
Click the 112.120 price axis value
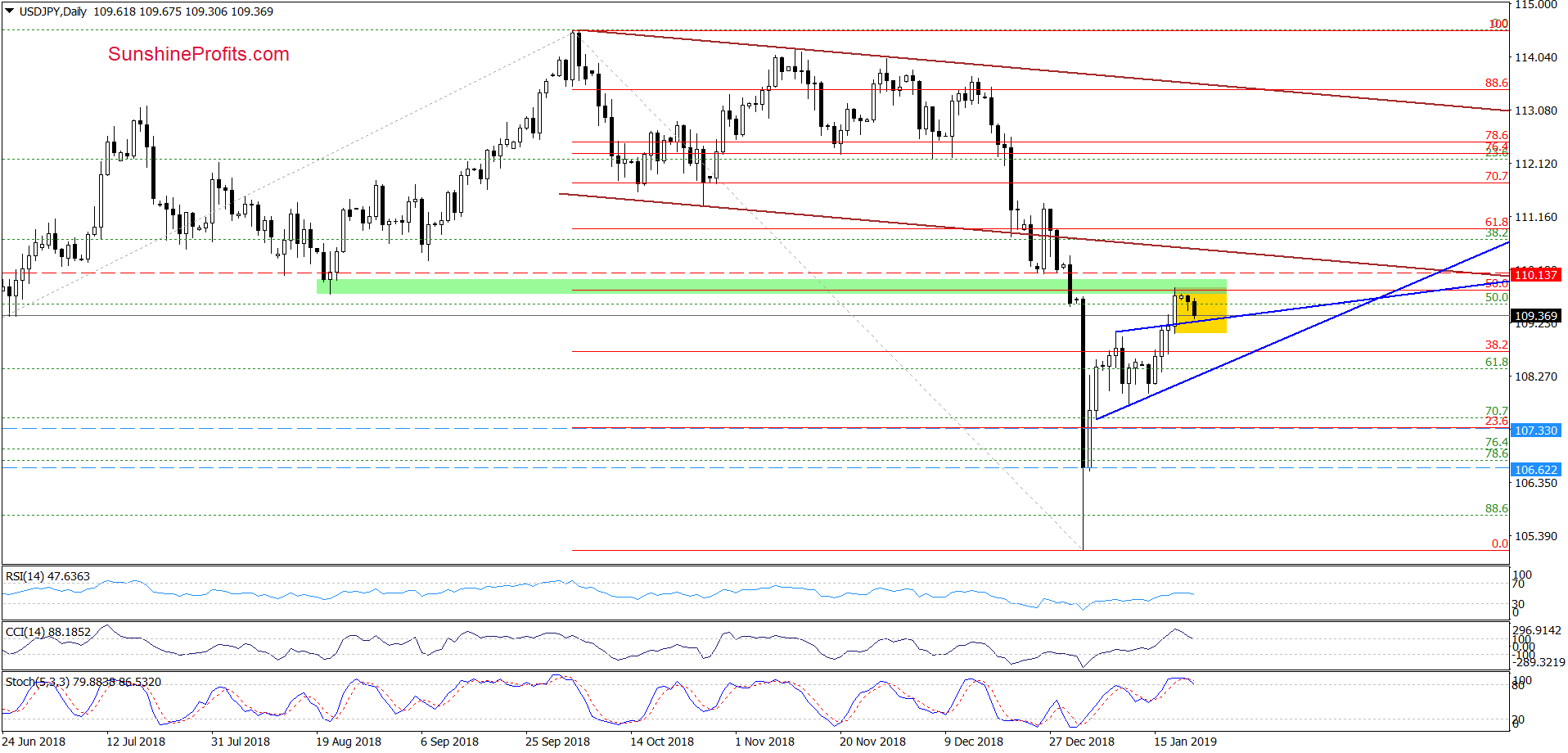[1536, 164]
